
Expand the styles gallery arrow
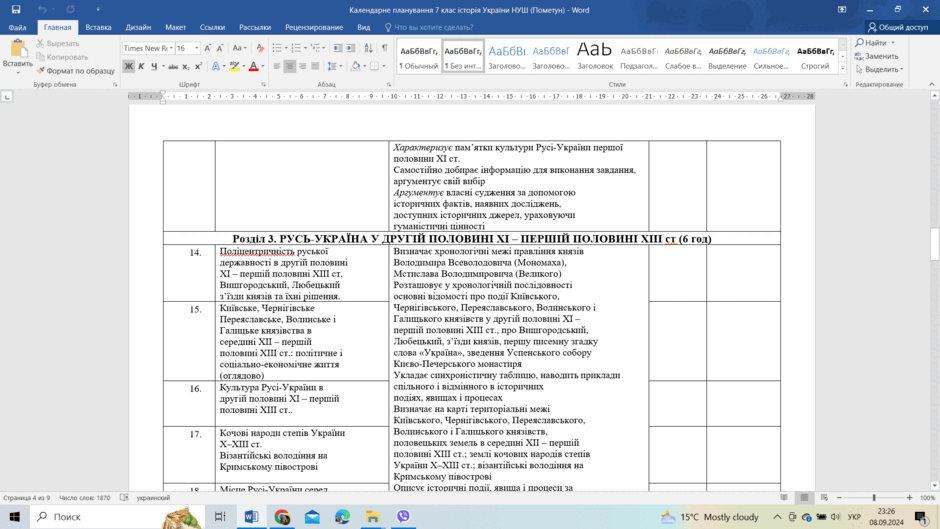[x=842, y=68]
